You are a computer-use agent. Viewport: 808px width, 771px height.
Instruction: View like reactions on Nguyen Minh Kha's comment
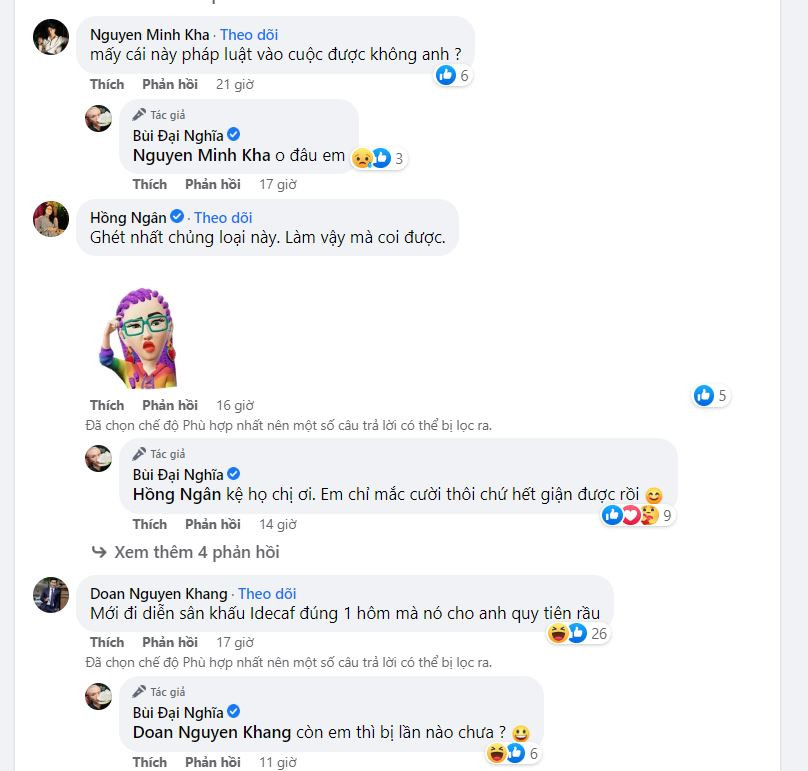[452, 75]
